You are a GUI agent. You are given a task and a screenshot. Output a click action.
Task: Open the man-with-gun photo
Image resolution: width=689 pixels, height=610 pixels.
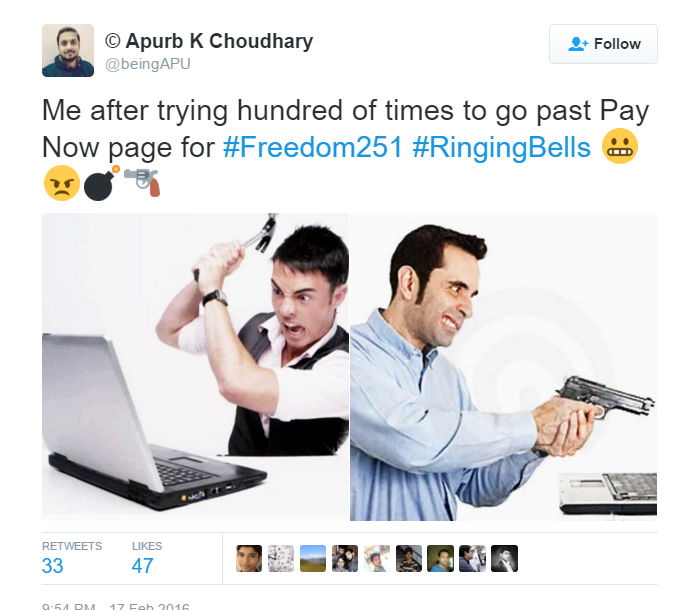(504, 367)
